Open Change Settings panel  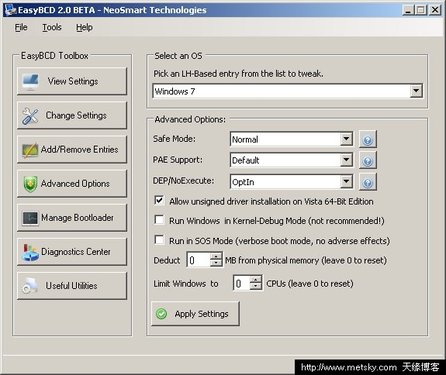[72, 115]
